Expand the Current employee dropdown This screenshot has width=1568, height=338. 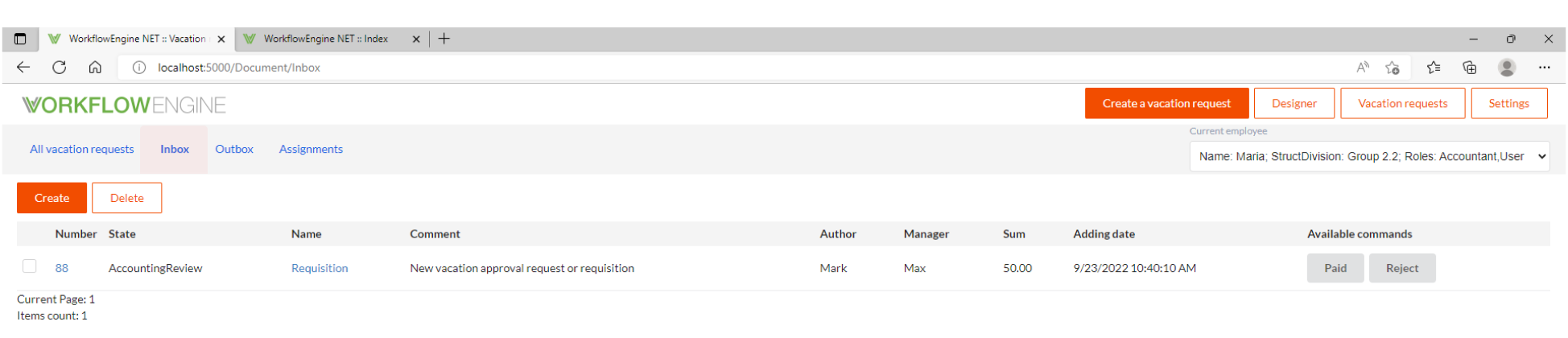[x=1369, y=156]
